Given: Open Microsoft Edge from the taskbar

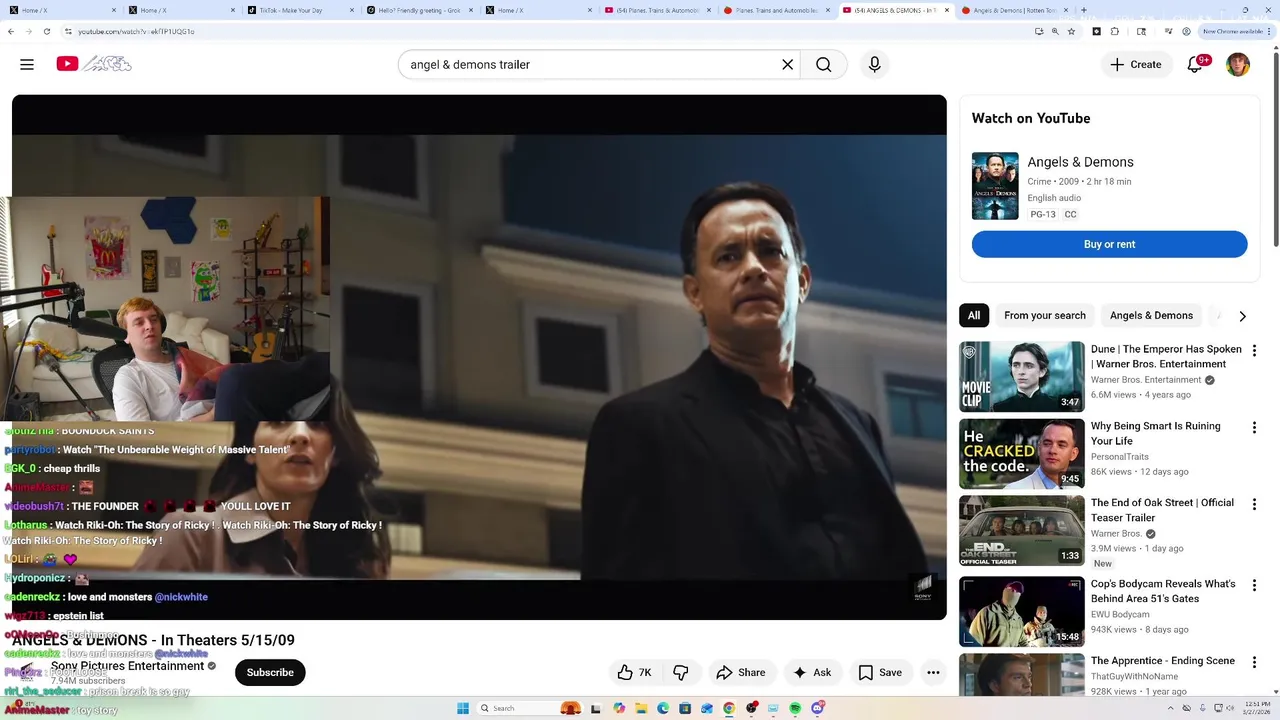Looking at the screenshot, I should (663, 708).
